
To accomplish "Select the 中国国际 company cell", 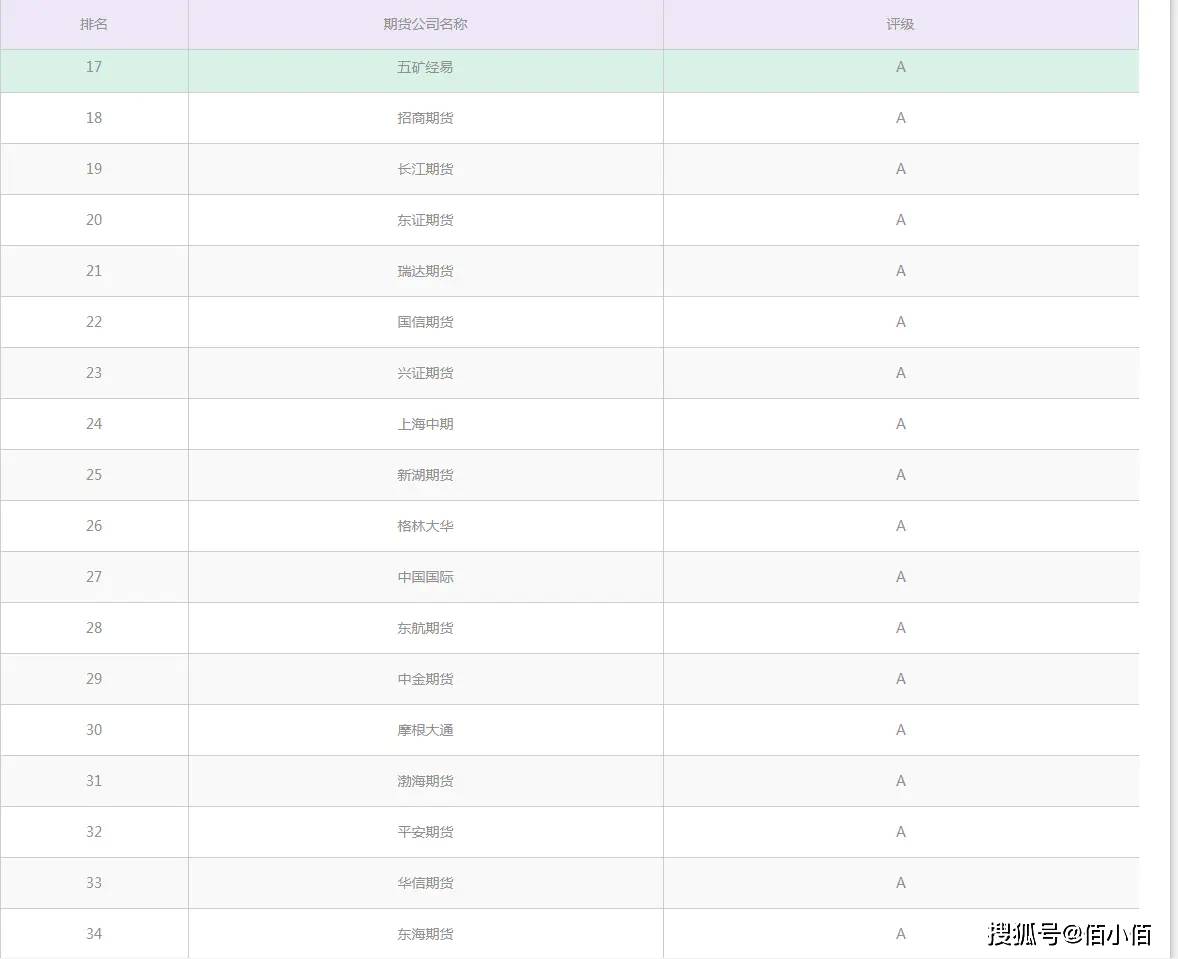I will click(x=425, y=577).
